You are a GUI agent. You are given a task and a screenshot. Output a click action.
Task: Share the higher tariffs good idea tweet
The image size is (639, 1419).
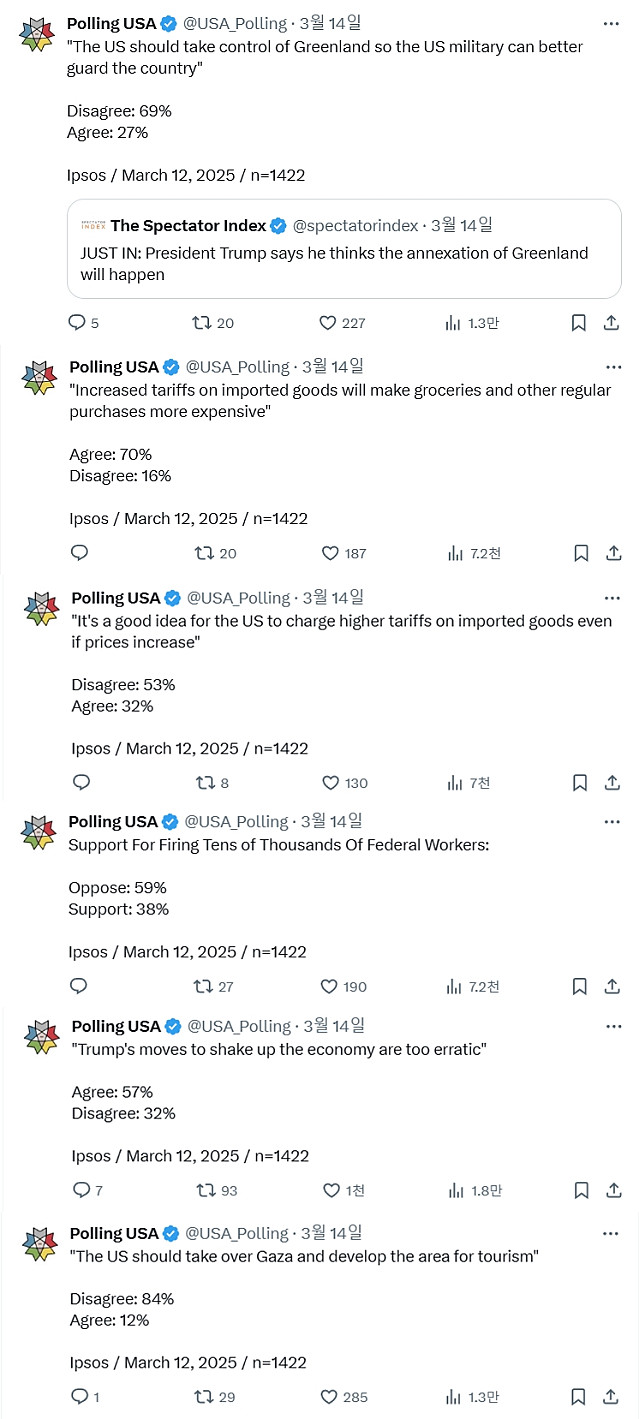(x=615, y=783)
